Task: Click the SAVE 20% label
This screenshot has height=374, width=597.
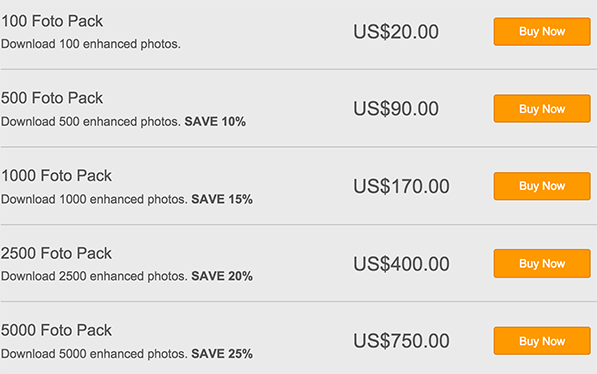Action: [222, 276]
